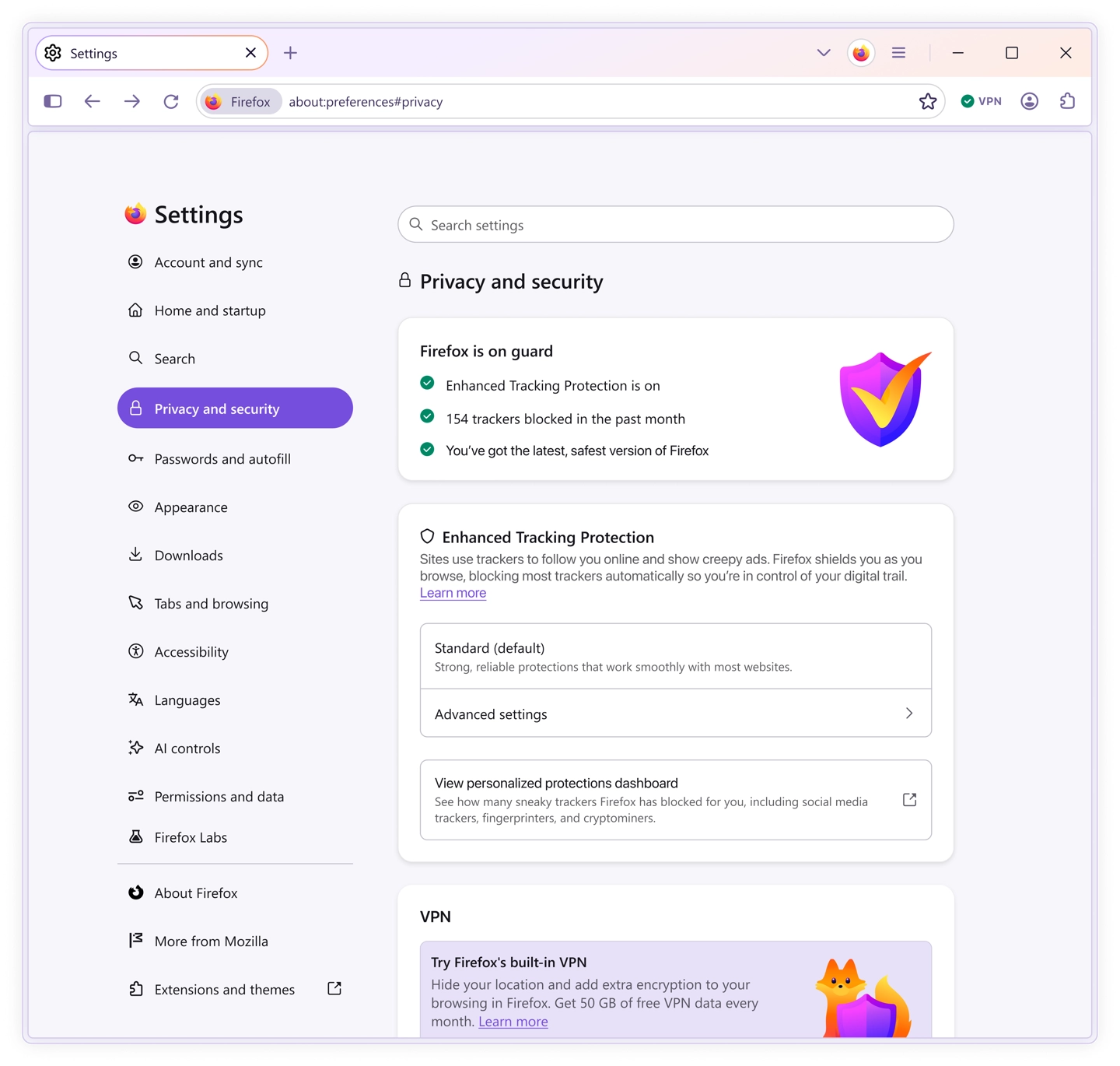Click the lock icon beside Privacy and security heading
The height and width of the screenshot is (1066, 1120).
[x=404, y=280]
